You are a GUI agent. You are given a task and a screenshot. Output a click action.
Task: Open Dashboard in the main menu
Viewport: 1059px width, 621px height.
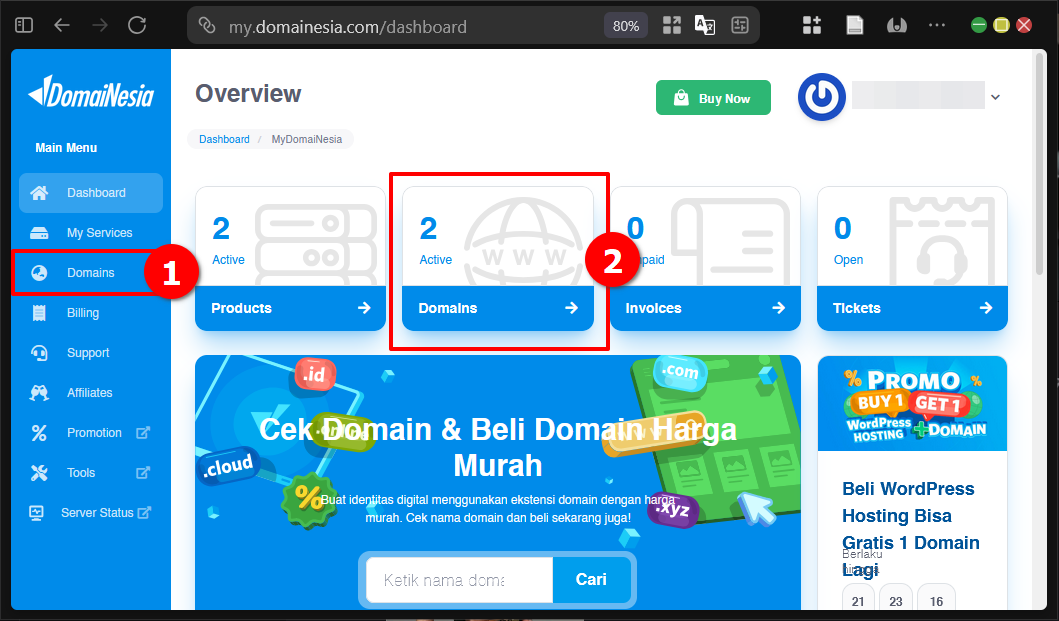click(91, 193)
